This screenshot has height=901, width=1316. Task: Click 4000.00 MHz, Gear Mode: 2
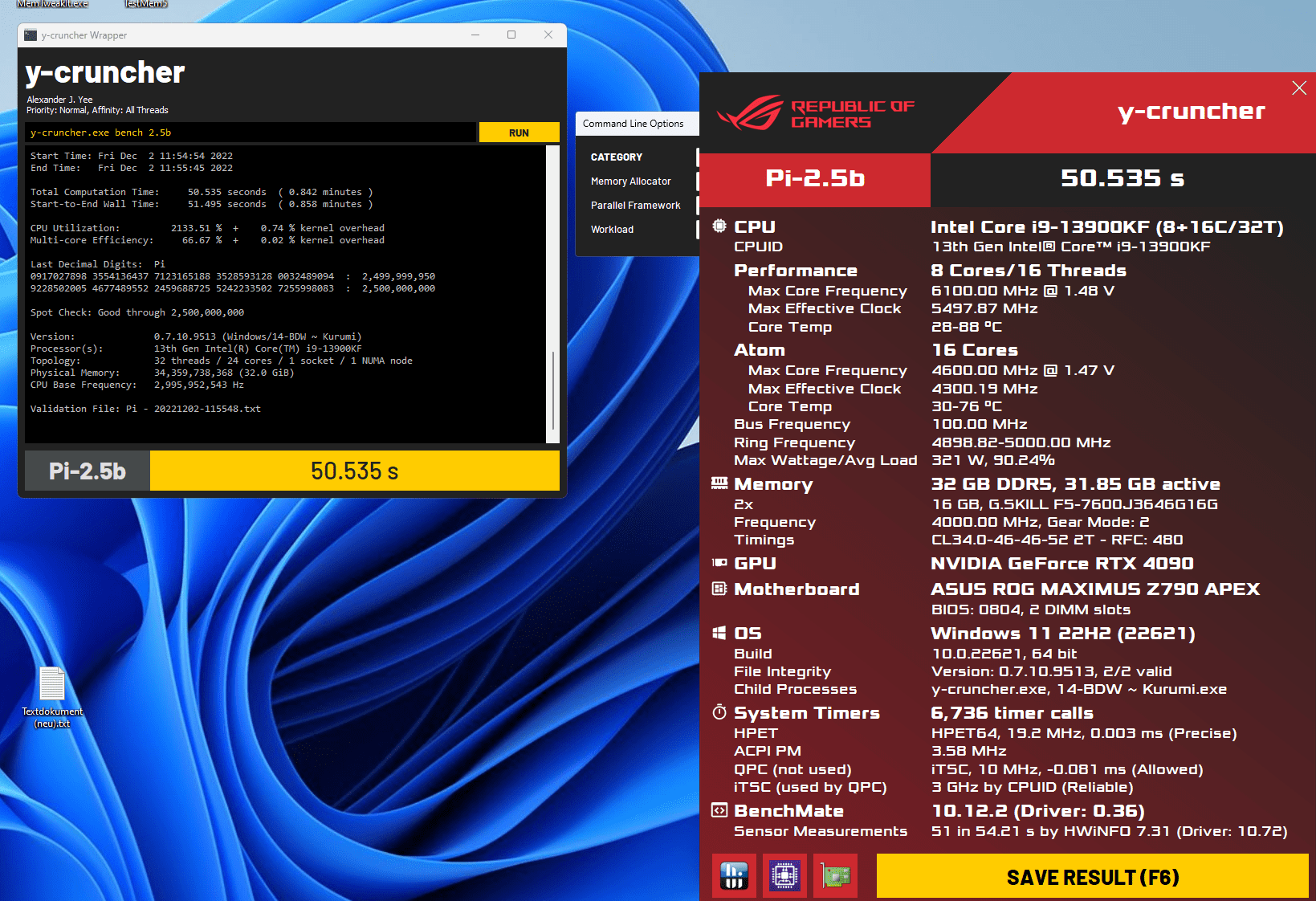[1041, 522]
